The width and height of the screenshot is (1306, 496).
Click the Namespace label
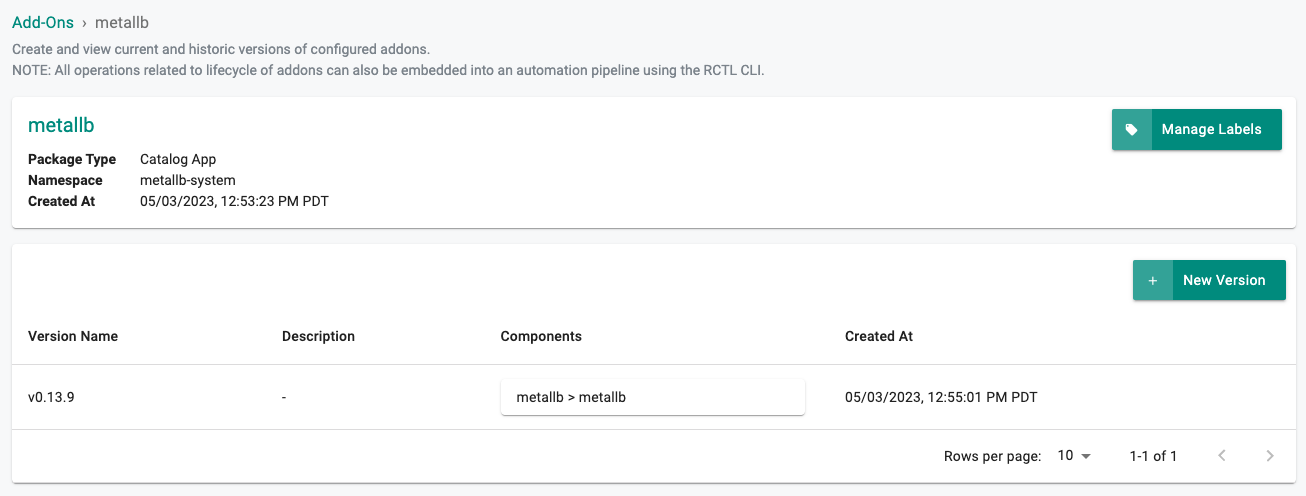65,180
